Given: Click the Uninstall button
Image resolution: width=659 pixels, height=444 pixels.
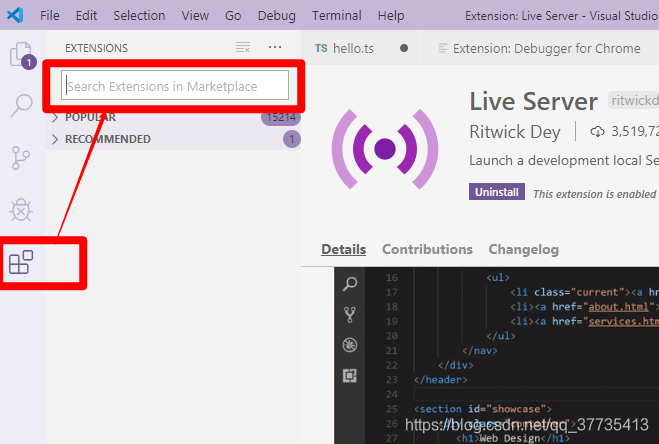Looking at the screenshot, I should coord(497,192).
